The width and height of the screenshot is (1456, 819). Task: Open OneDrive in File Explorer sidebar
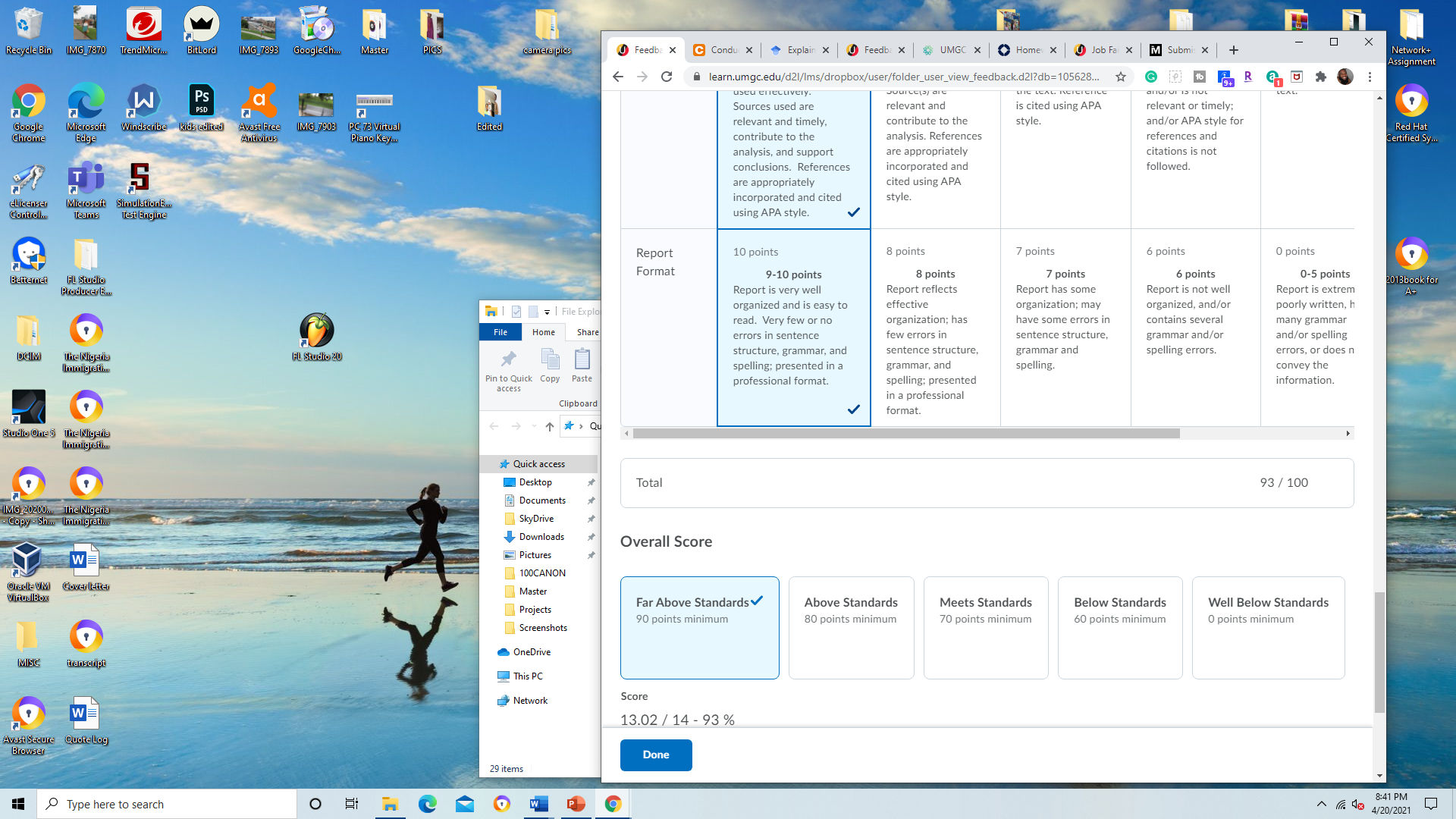532,652
